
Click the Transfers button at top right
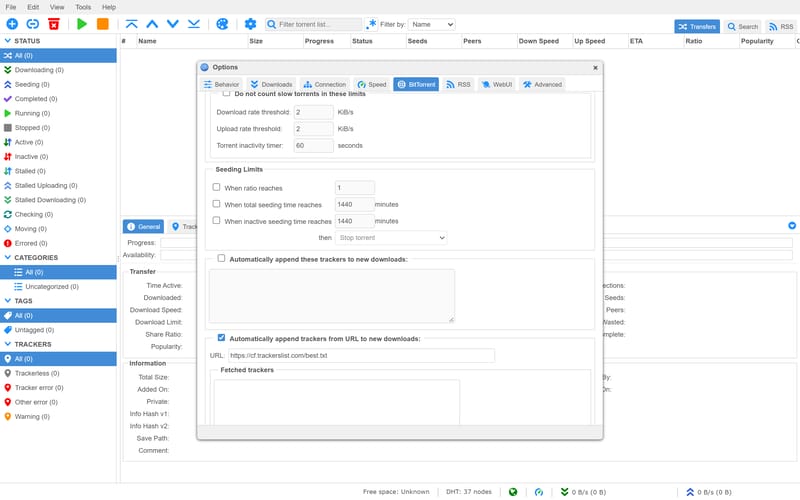(697, 27)
